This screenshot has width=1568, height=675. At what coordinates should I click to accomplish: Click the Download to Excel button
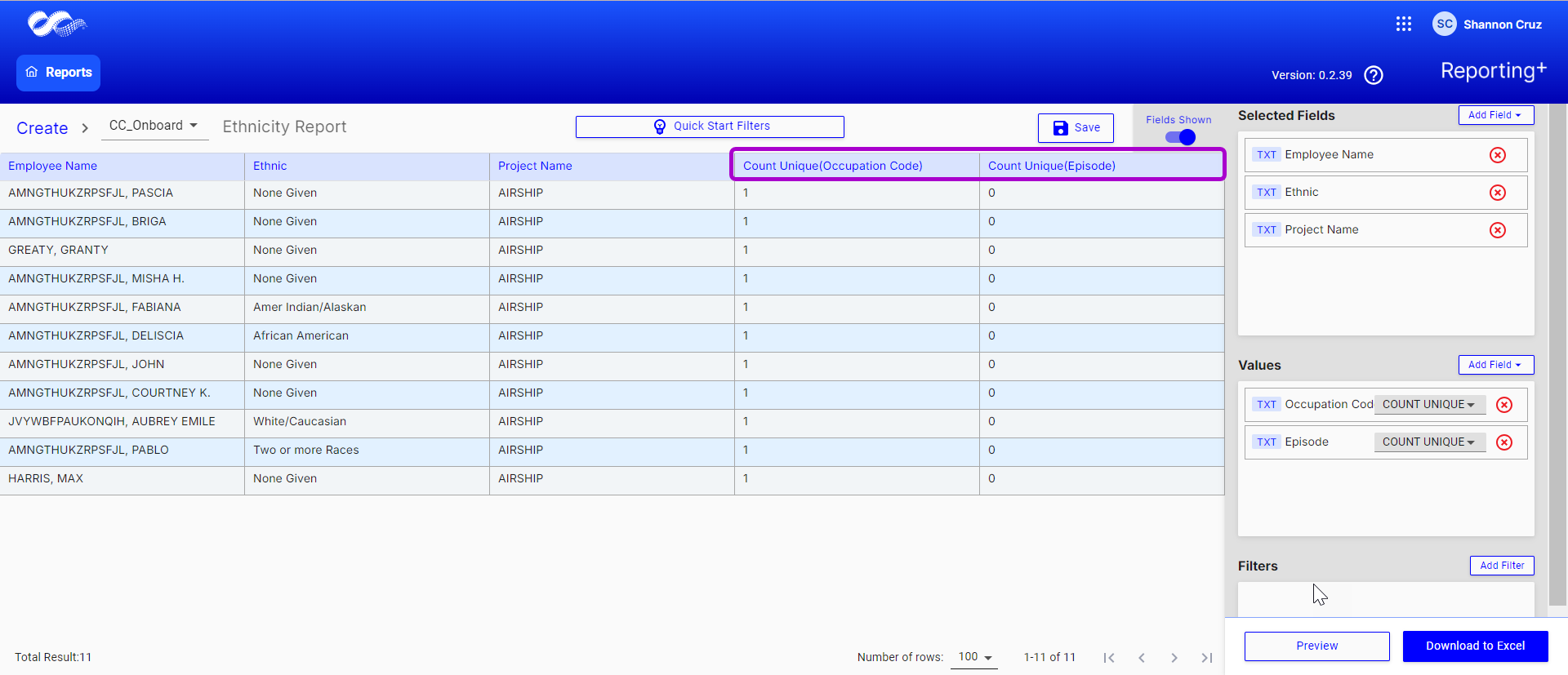(x=1475, y=646)
